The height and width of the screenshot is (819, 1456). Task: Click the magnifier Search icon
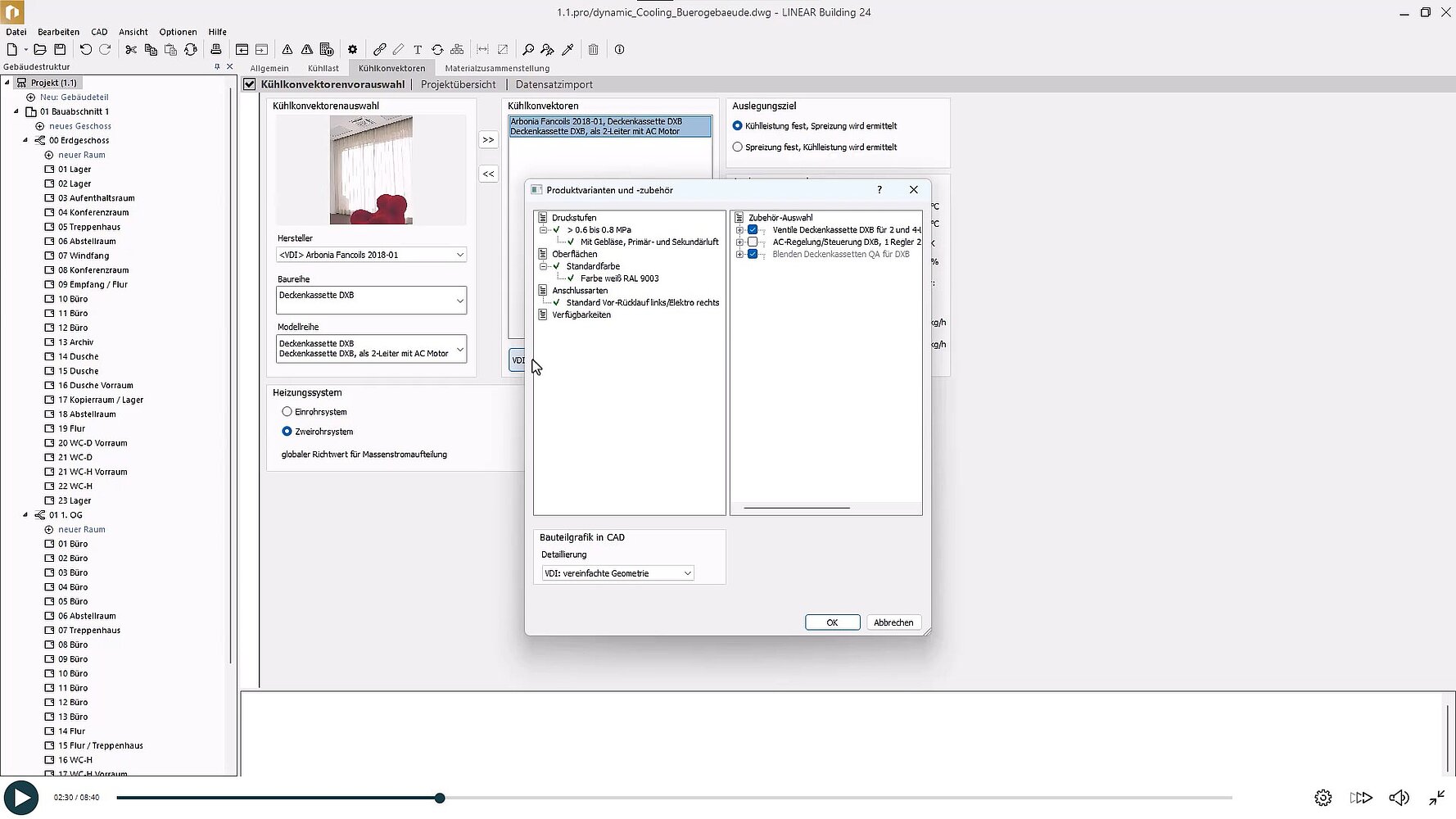[x=528, y=50]
